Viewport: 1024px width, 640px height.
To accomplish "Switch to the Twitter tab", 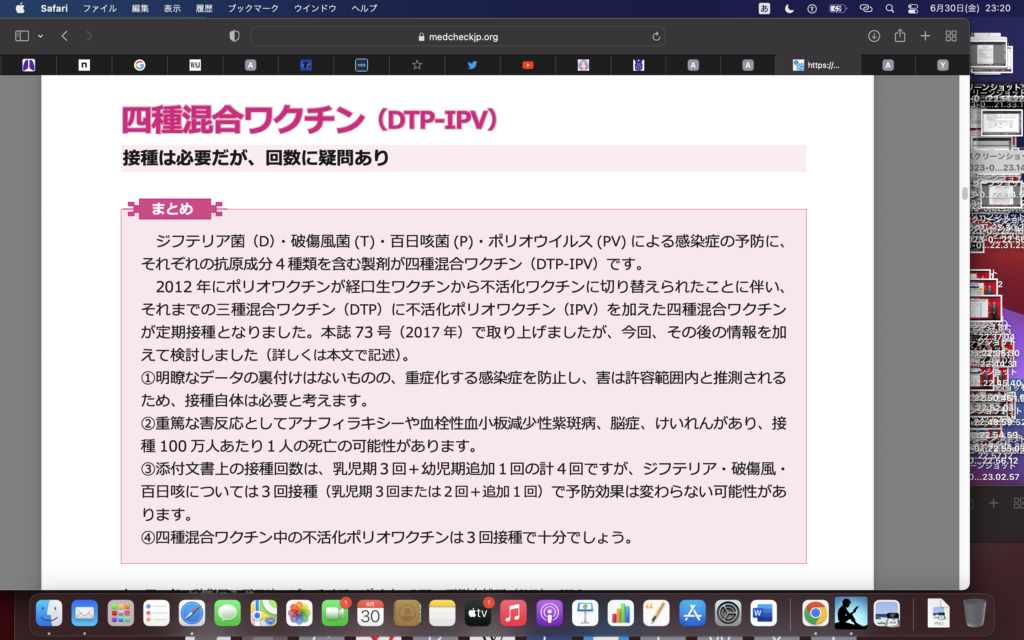I will pyautogui.click(x=472, y=65).
